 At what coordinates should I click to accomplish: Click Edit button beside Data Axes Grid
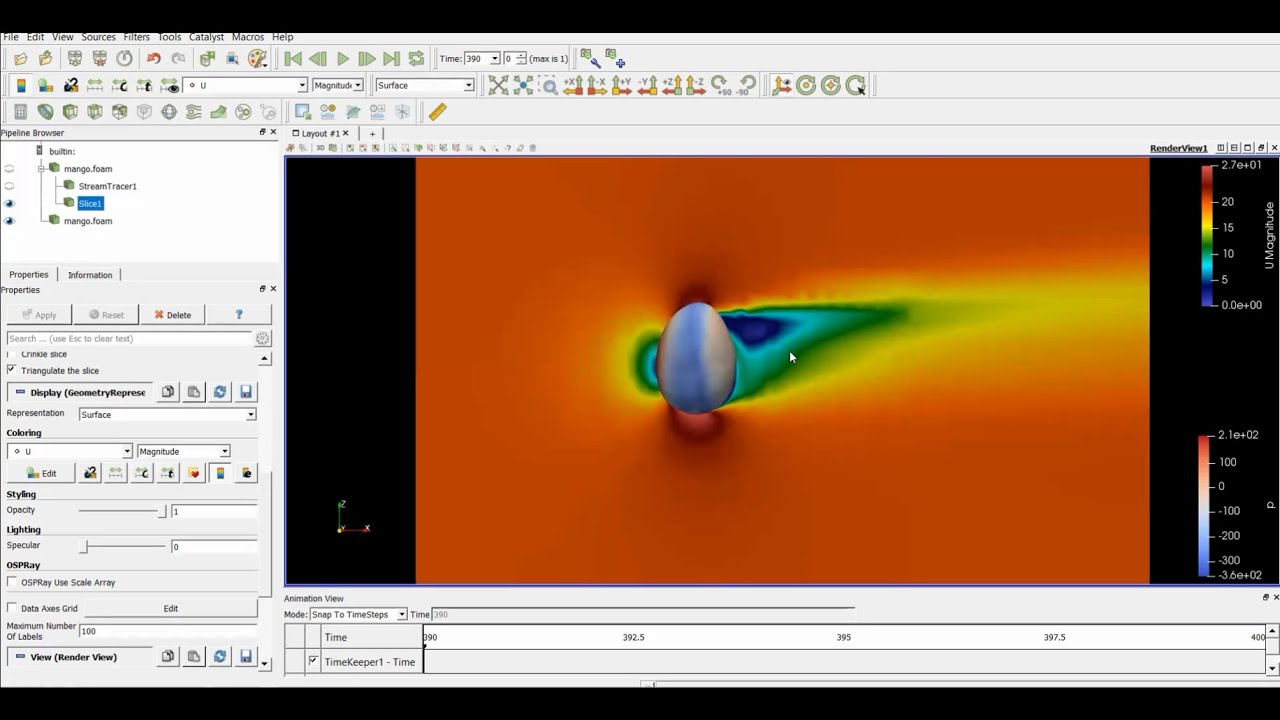171,608
